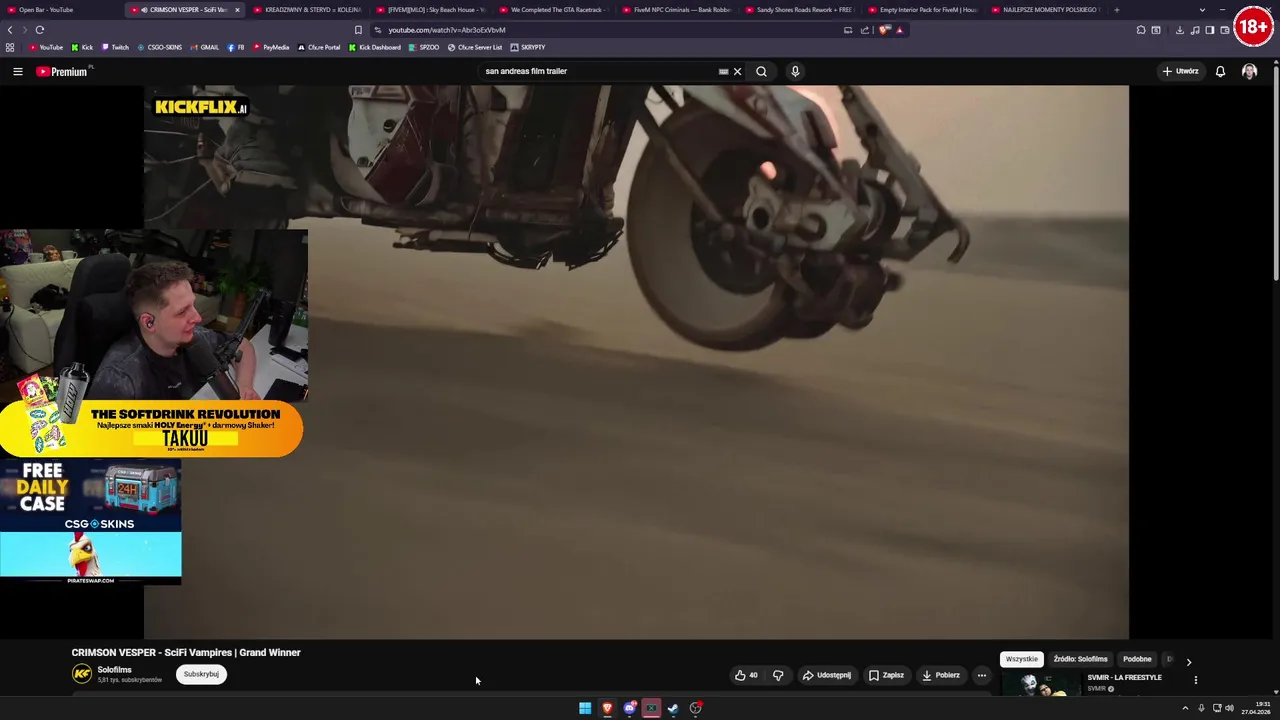
Task: Switch to Sky Beach House tab
Action: [432, 9]
